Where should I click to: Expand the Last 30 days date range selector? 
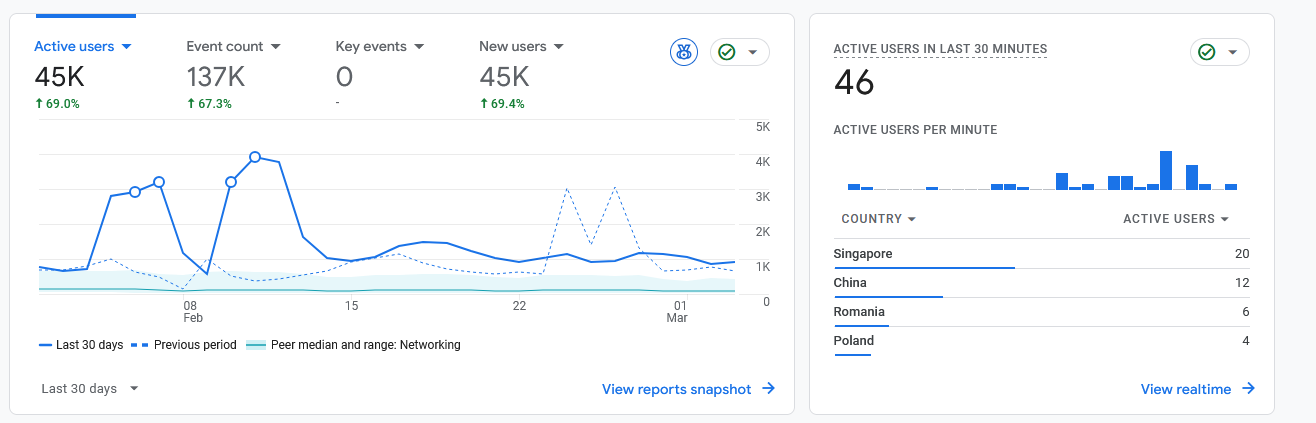point(90,388)
